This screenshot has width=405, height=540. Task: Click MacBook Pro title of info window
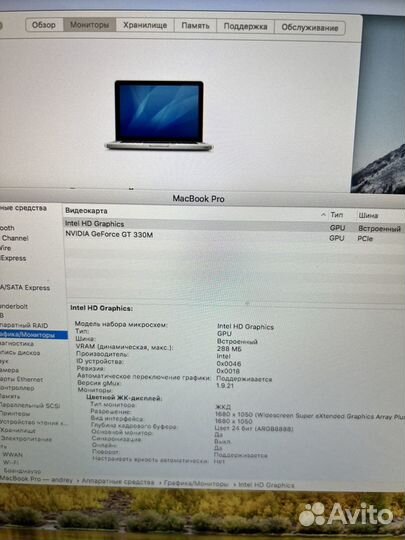[198, 199]
